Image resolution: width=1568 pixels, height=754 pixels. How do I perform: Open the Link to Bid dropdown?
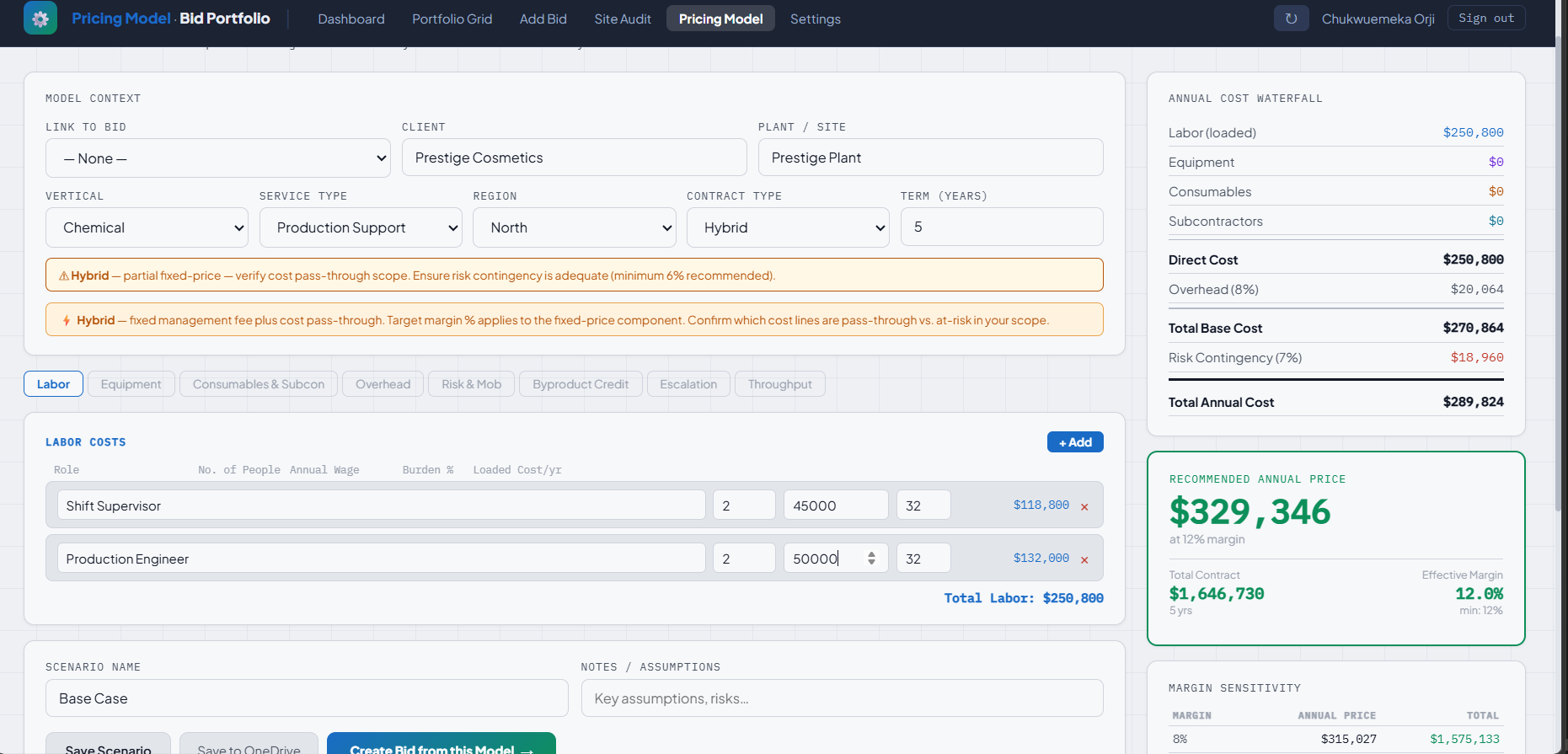coord(217,158)
